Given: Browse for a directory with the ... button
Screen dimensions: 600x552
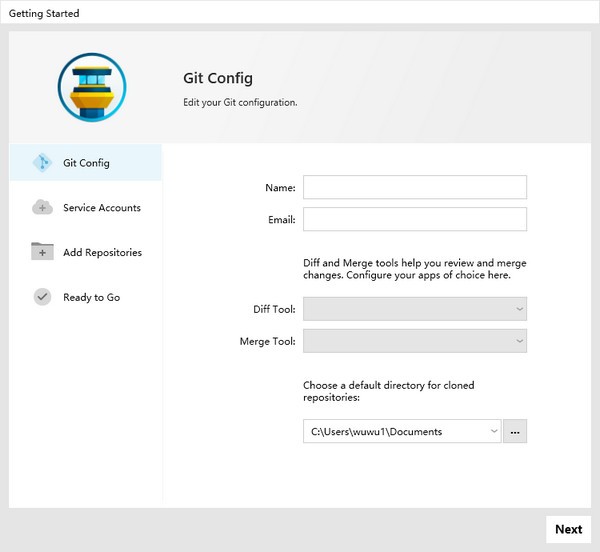Looking at the screenshot, I should tap(515, 431).
